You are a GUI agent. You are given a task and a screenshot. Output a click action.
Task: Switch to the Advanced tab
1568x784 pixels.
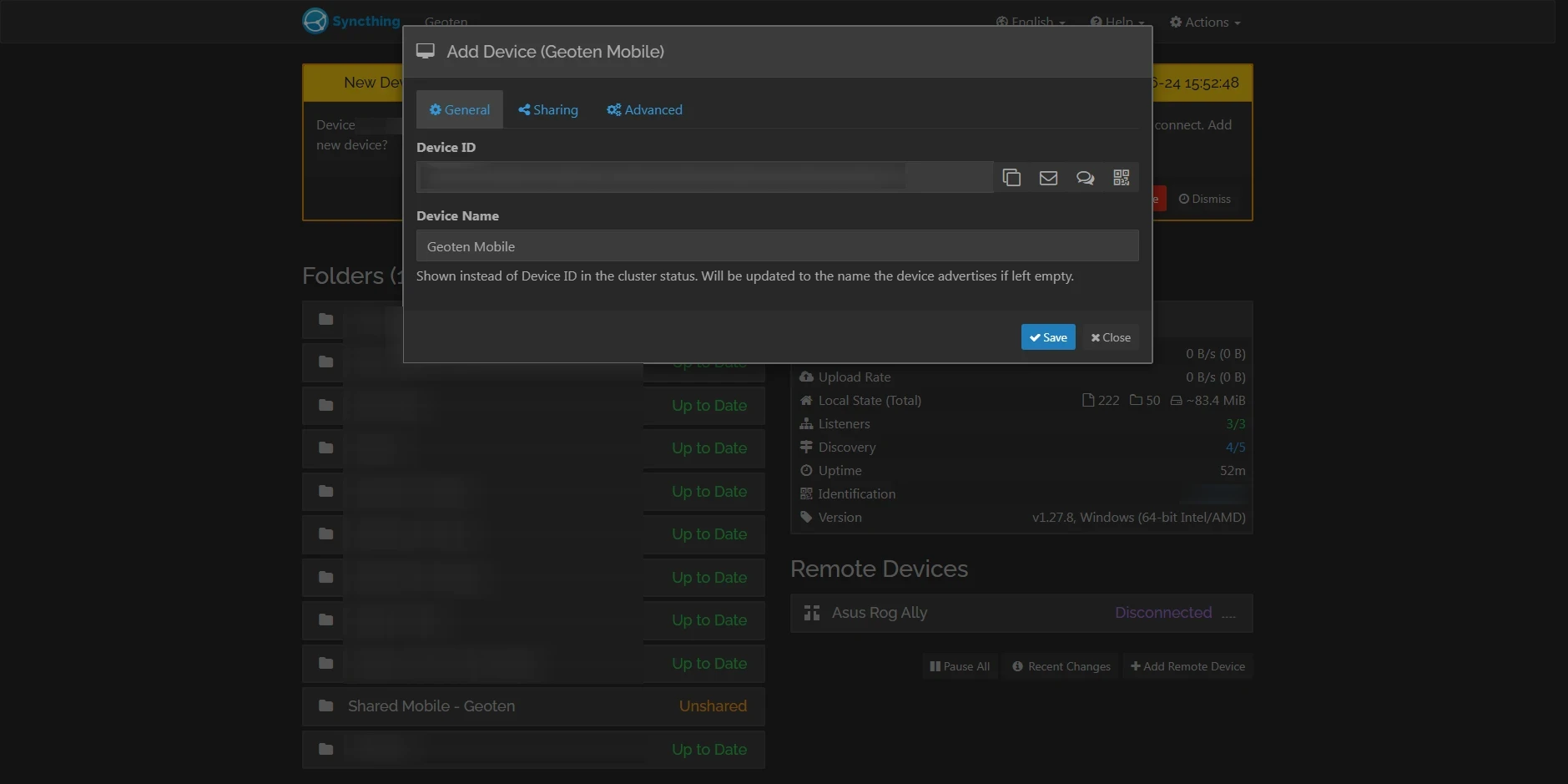[x=644, y=109]
